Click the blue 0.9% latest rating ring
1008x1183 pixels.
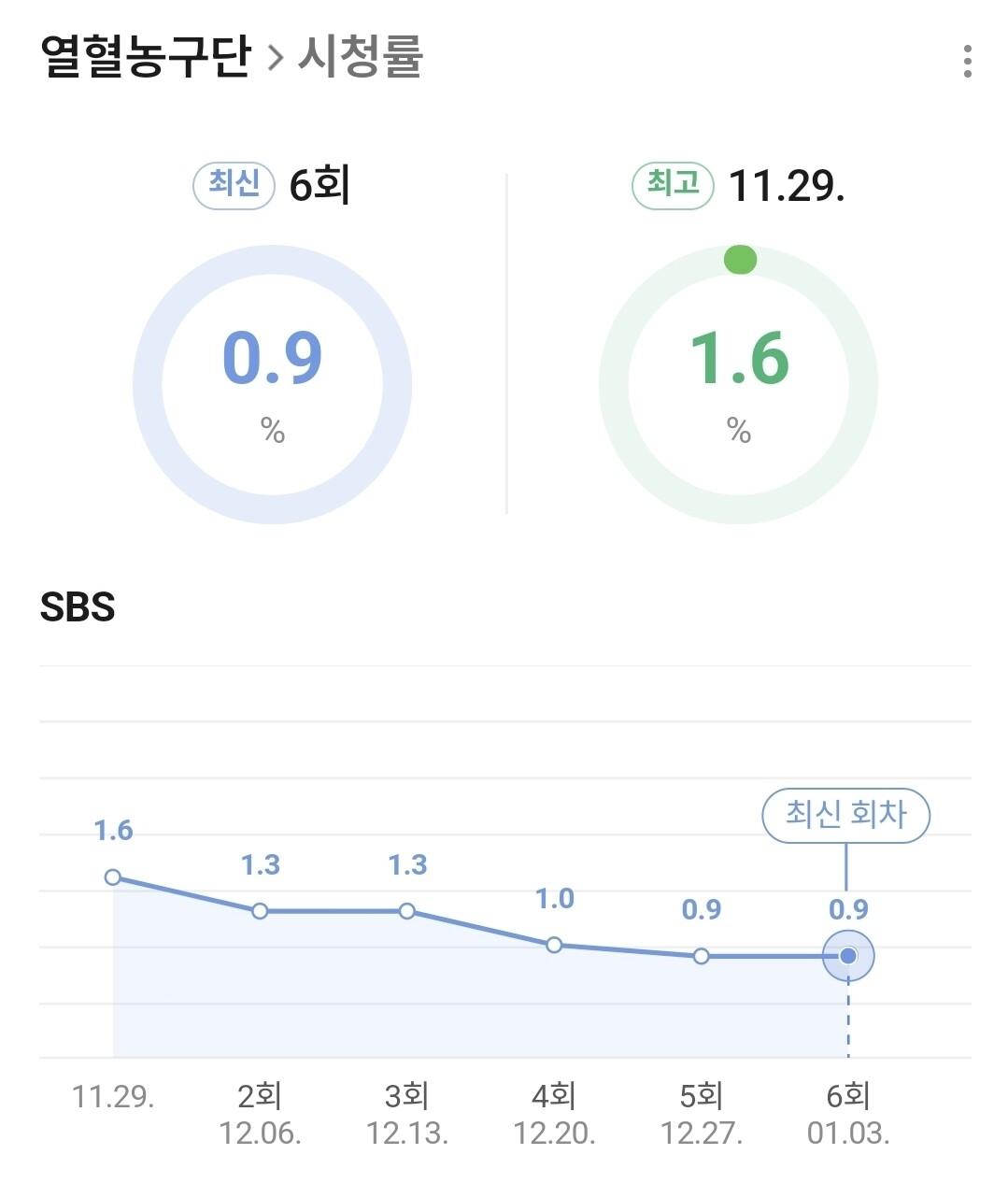click(x=272, y=384)
